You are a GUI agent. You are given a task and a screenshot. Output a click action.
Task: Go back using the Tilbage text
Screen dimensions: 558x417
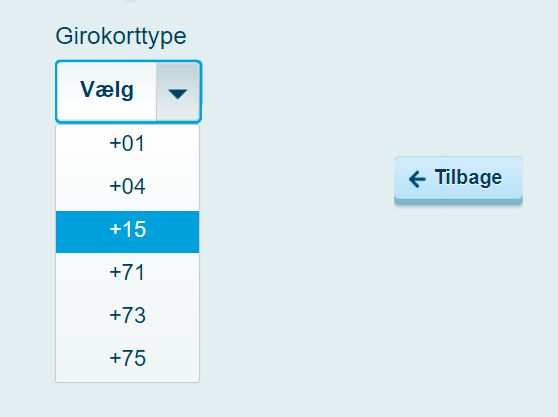[x=468, y=178]
